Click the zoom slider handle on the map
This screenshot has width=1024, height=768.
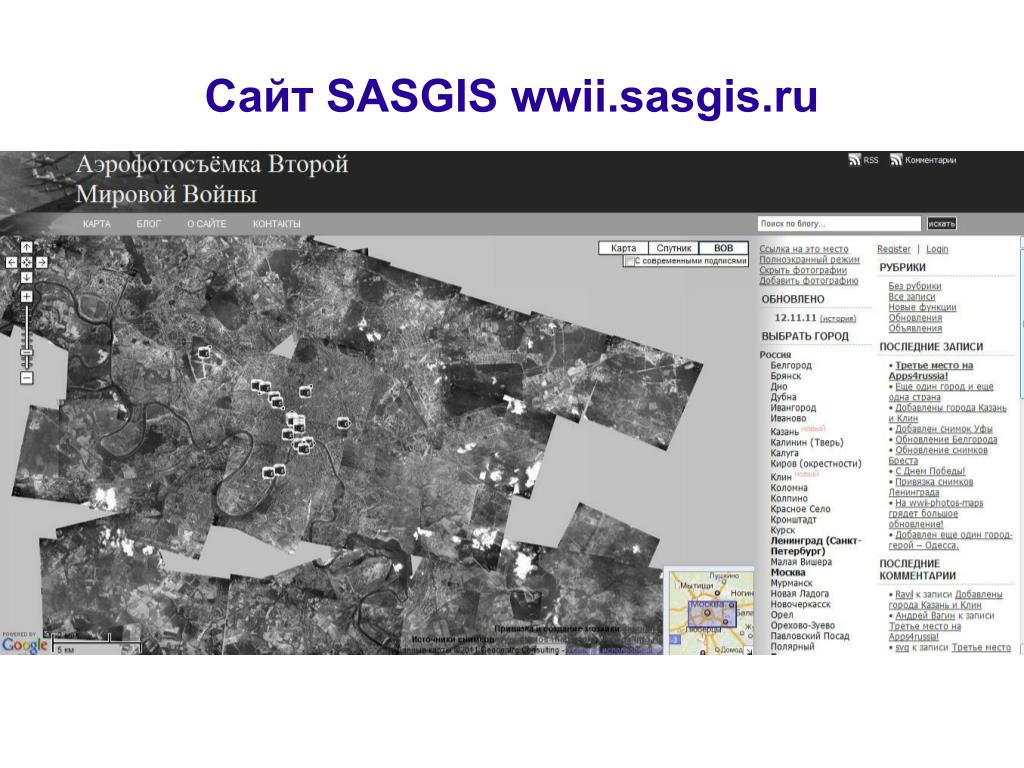pos(26,353)
